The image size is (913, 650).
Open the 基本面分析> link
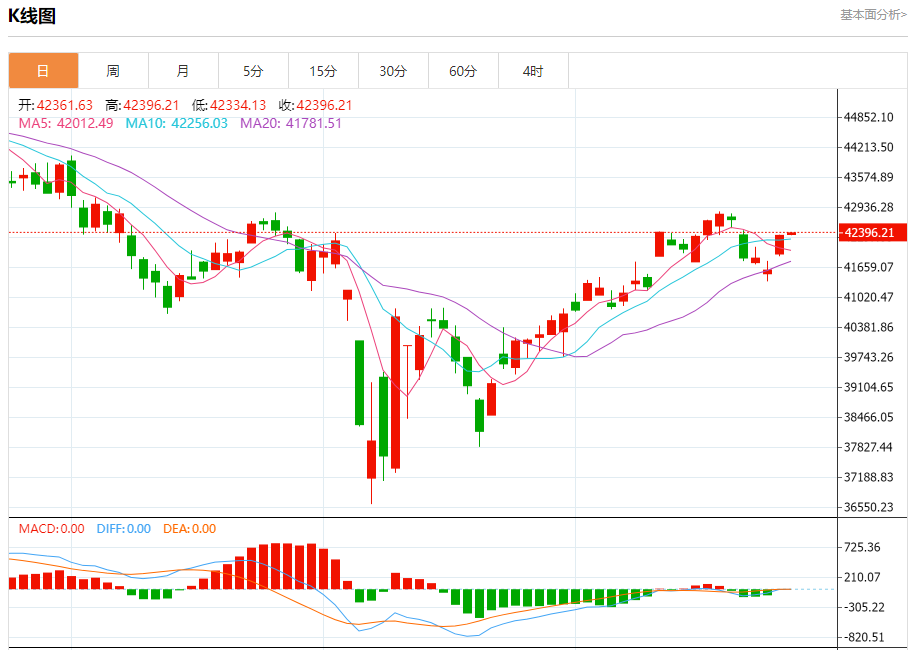[x=873, y=15]
